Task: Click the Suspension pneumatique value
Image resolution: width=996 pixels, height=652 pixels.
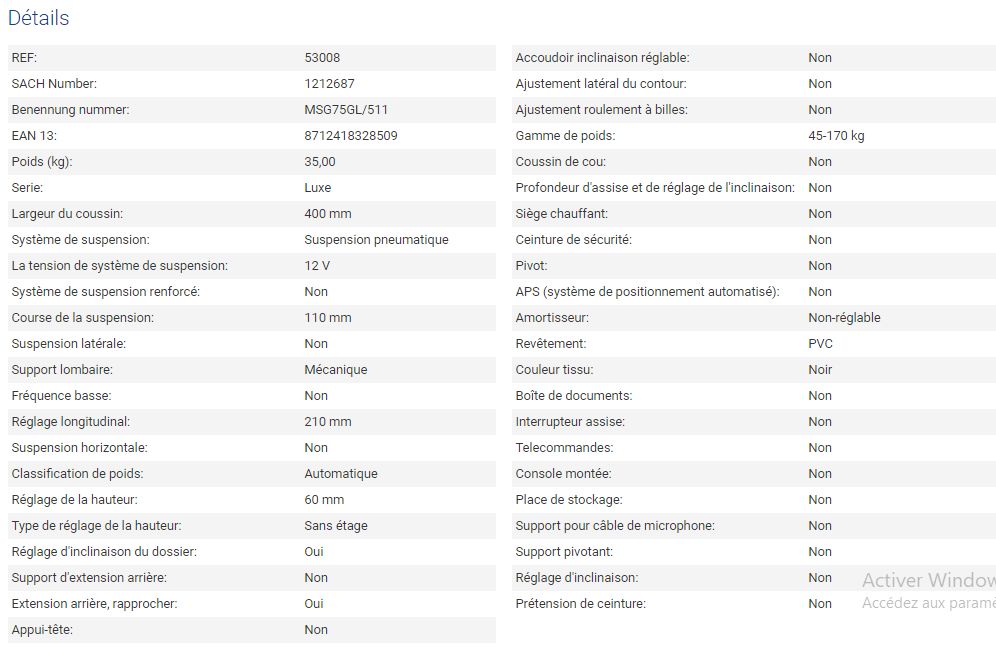Action: pyautogui.click(x=376, y=240)
